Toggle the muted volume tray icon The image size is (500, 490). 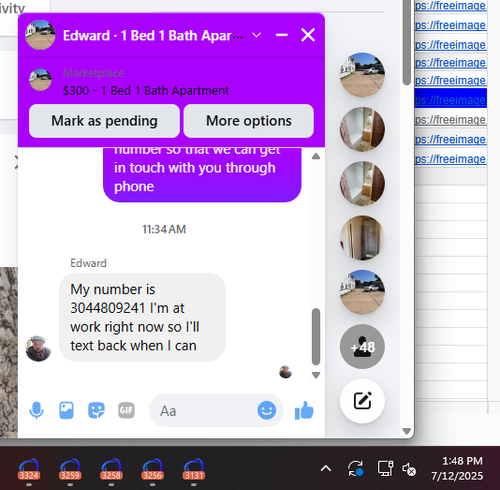click(x=409, y=469)
